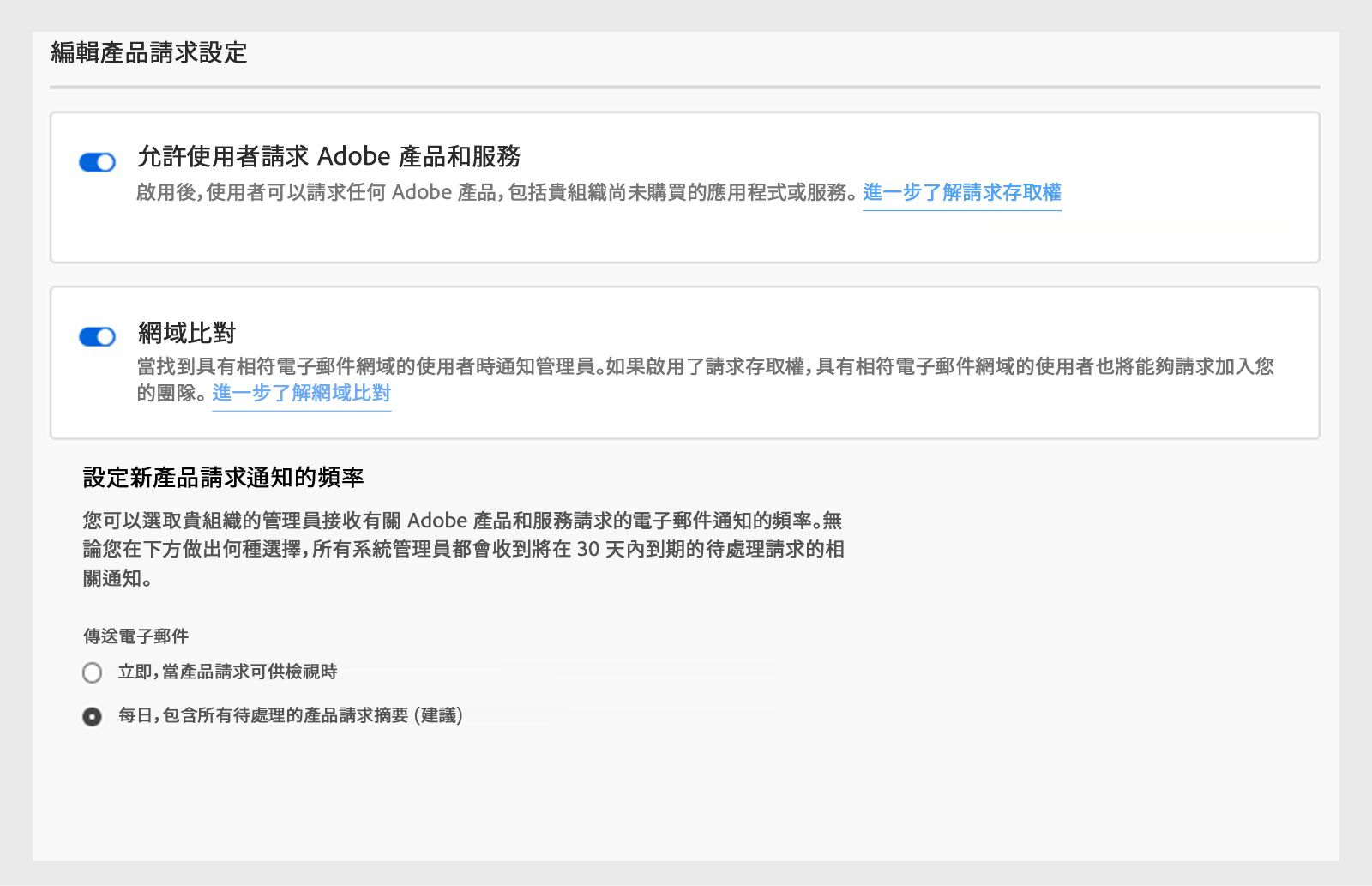The image size is (1372, 886).
Task: Click the 每日，包含所有待處理的產品請求摘要 label text
Action: pyautogui.click(x=291, y=715)
